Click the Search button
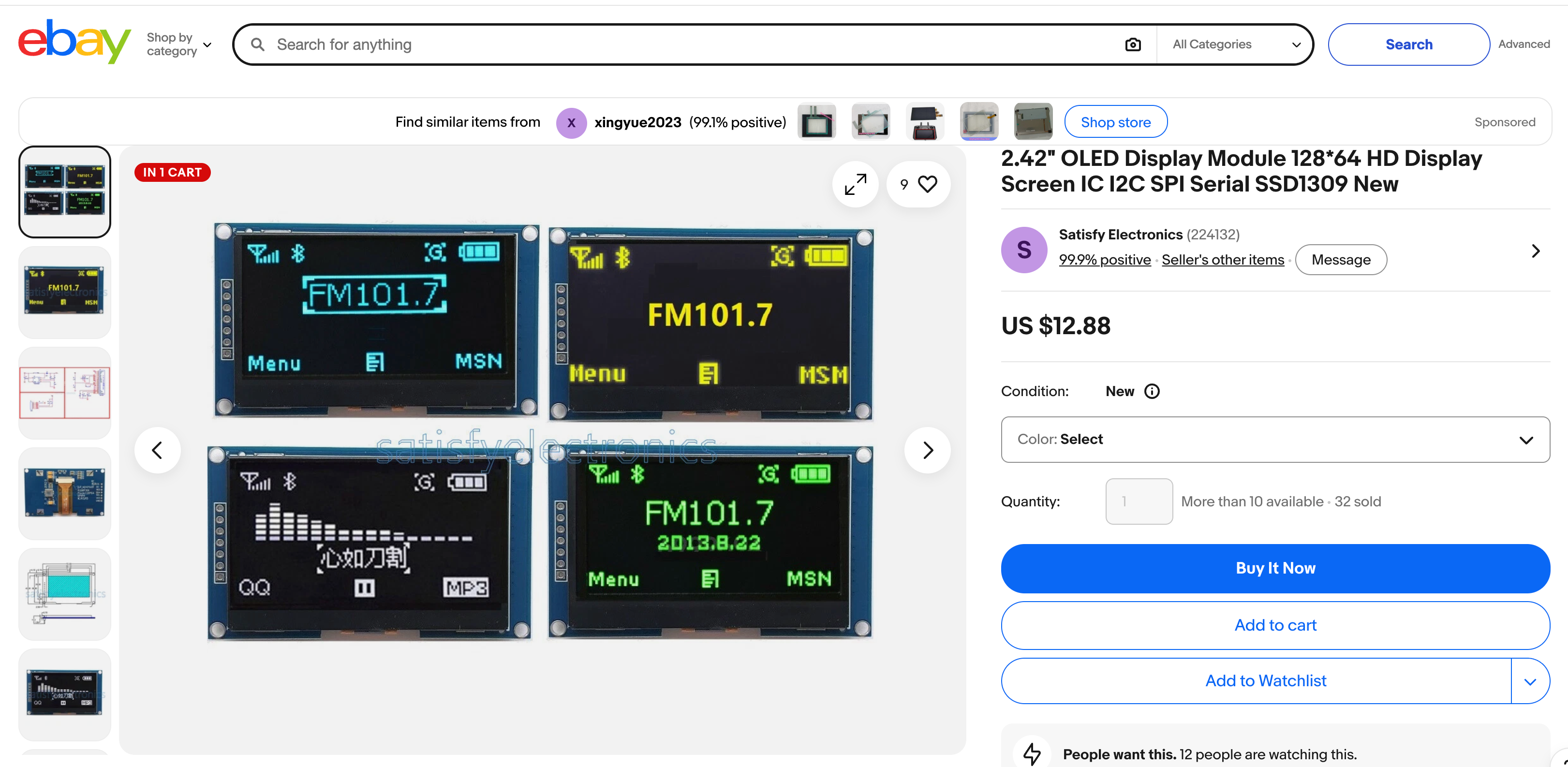The width and height of the screenshot is (1568, 767). [x=1408, y=44]
